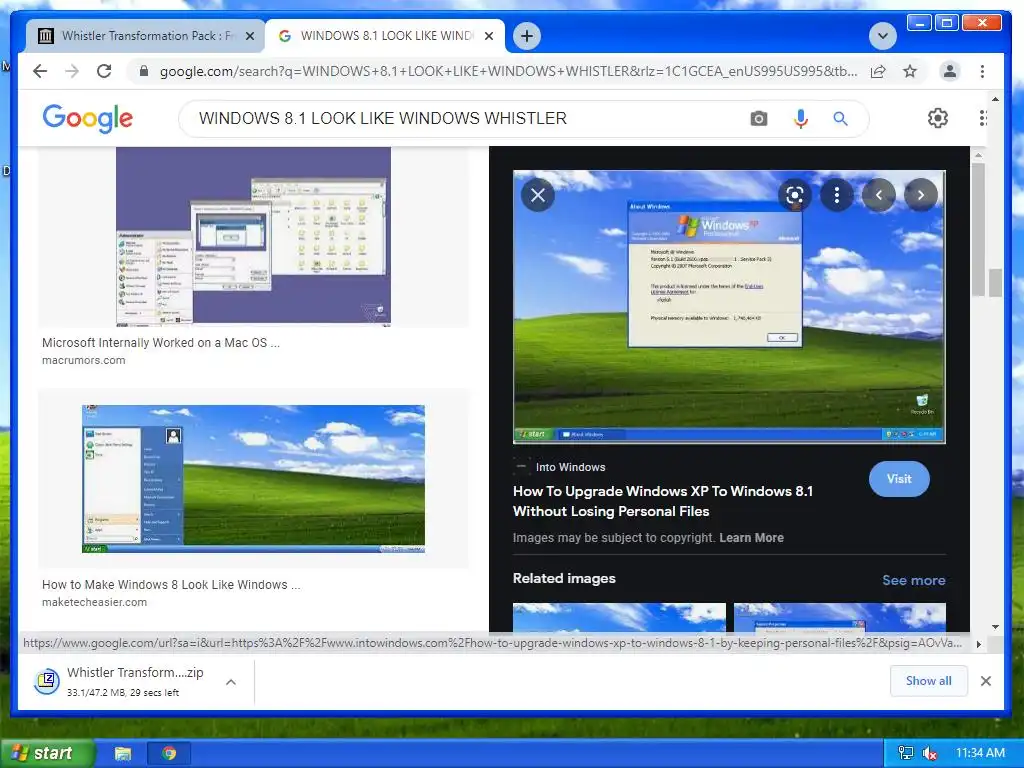Click the browser forward arrow
The image size is (1024, 768).
coord(72,71)
